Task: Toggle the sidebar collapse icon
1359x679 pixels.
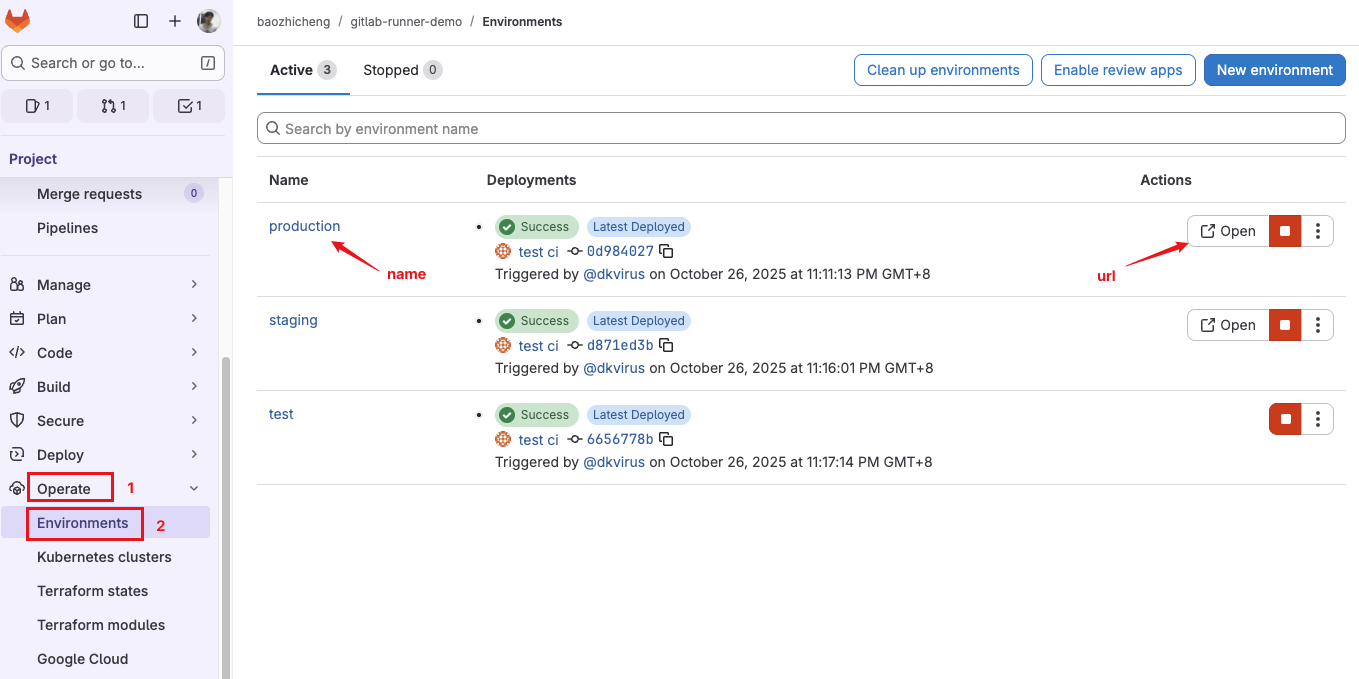Action: click(x=141, y=21)
